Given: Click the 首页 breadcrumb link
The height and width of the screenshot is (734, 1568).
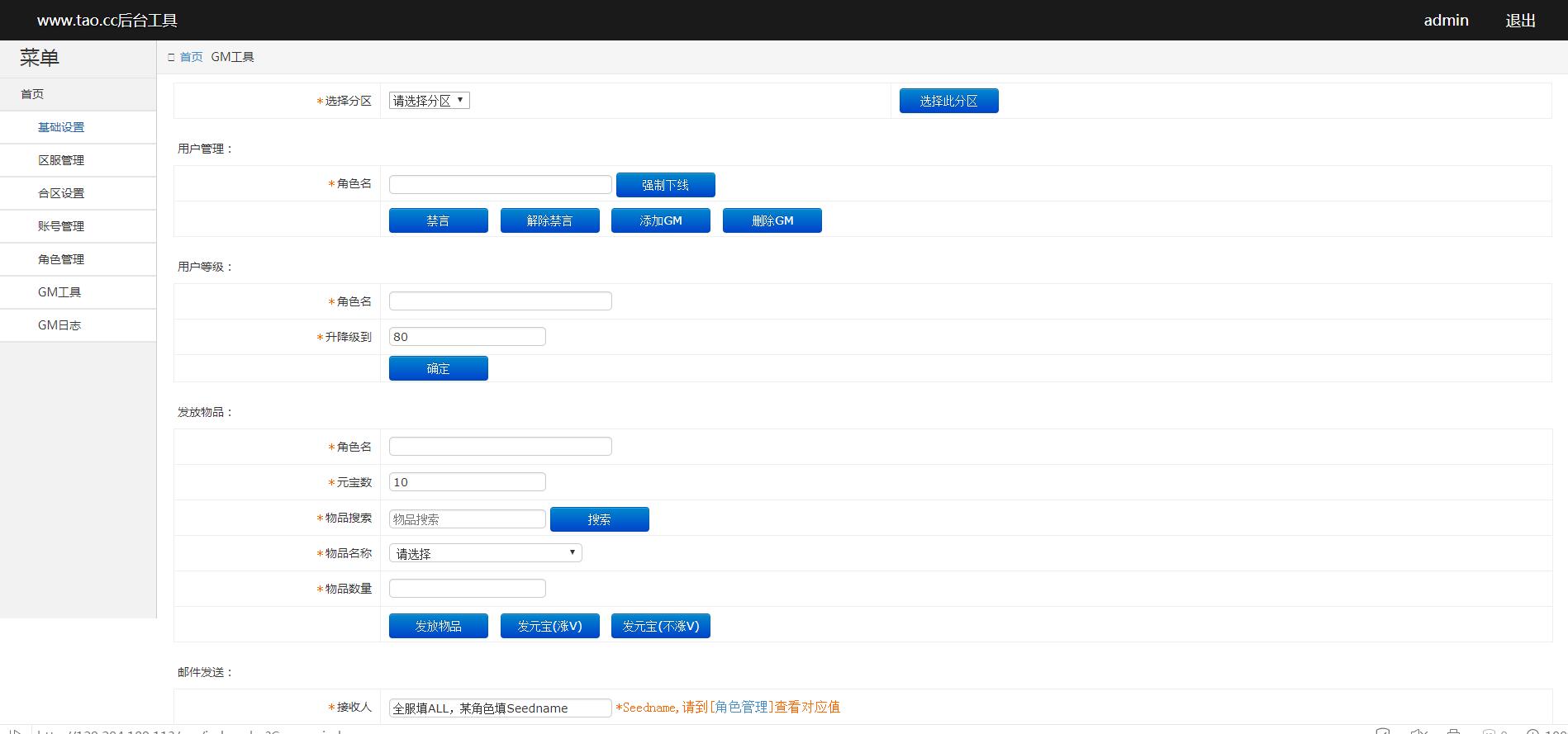Looking at the screenshot, I should 191,57.
